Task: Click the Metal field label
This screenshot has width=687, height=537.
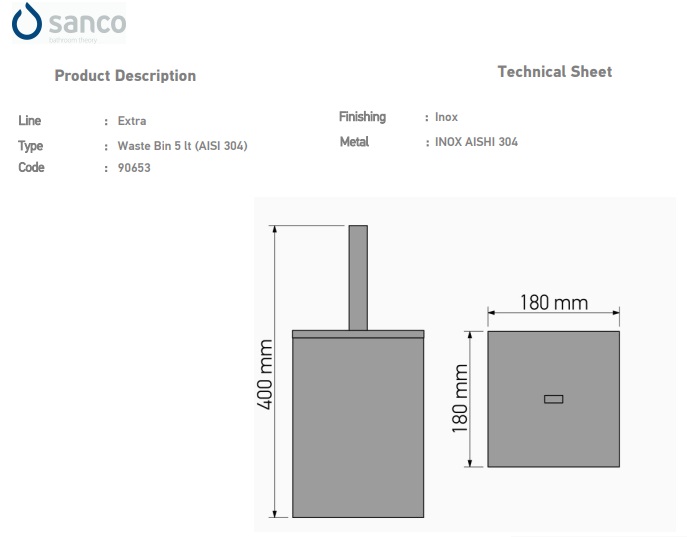Action: pyautogui.click(x=354, y=142)
